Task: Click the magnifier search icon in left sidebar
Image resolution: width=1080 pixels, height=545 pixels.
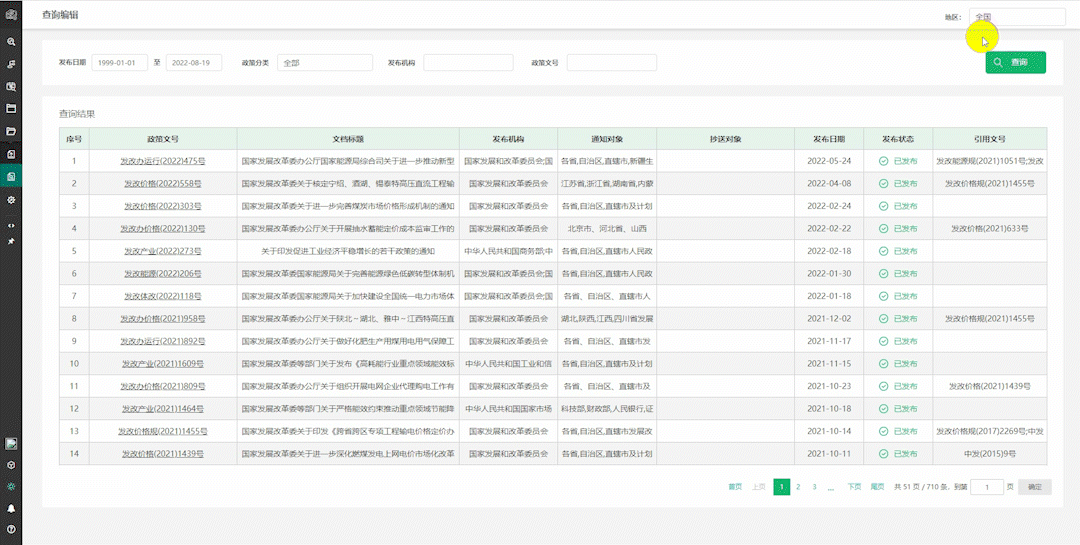Action: (11, 42)
